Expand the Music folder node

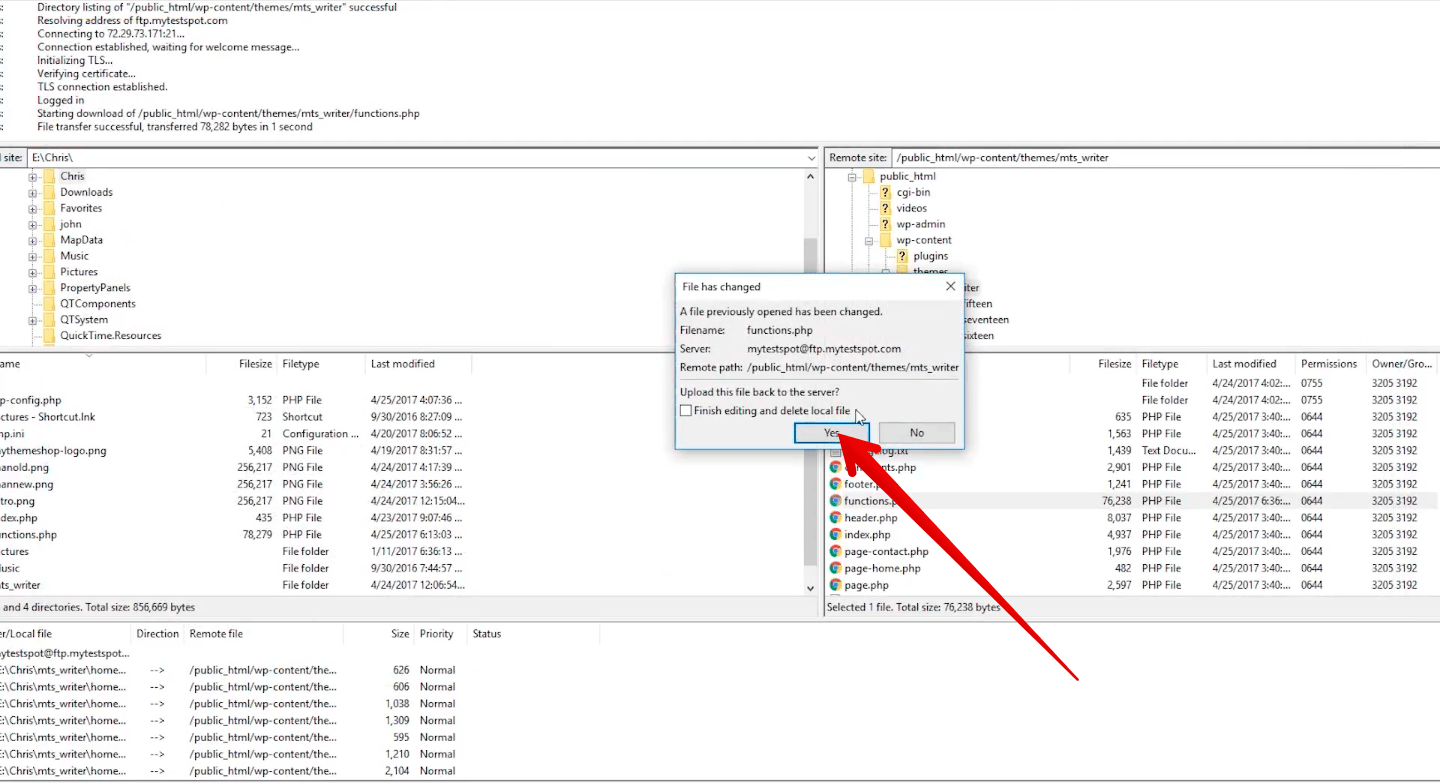33,256
